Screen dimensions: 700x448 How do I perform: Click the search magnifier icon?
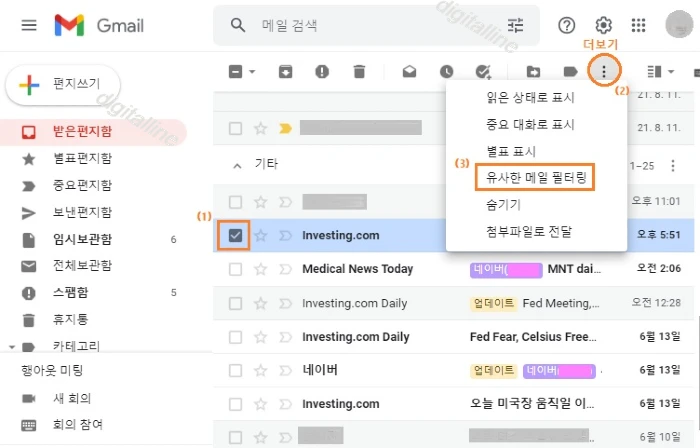pos(238,25)
